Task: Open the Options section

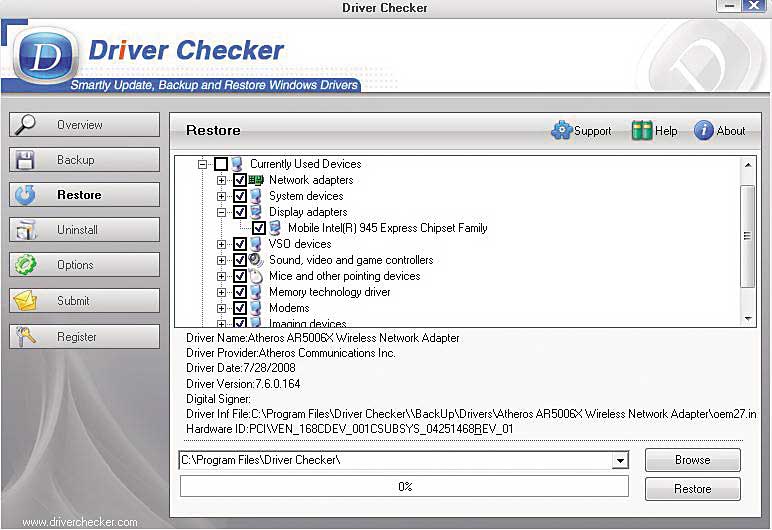Action: tap(84, 265)
